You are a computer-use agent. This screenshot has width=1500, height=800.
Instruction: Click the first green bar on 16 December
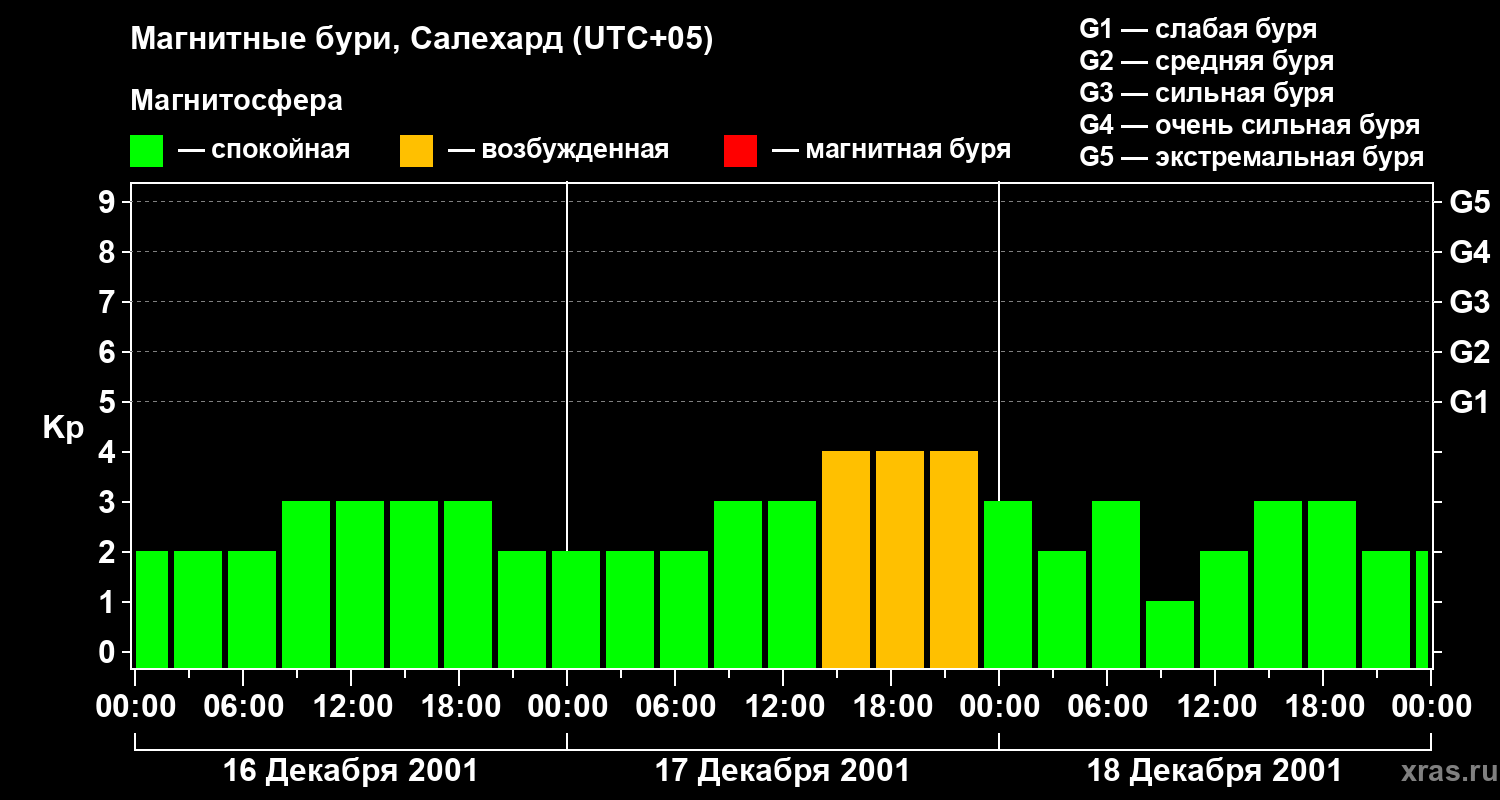(152, 610)
